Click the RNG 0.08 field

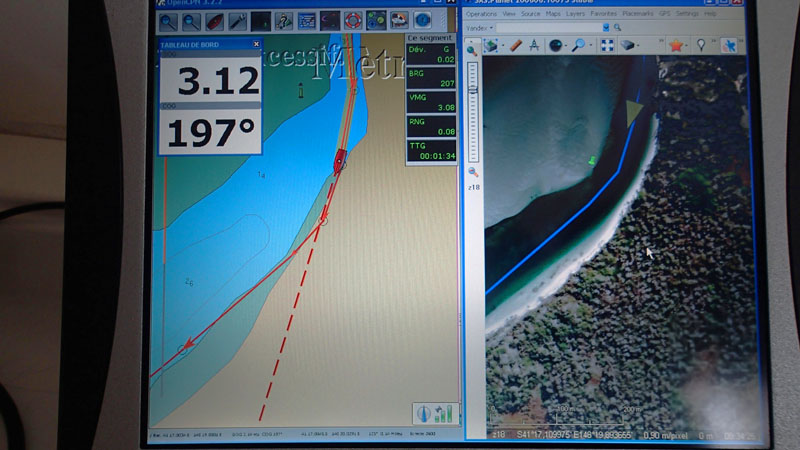point(431,127)
